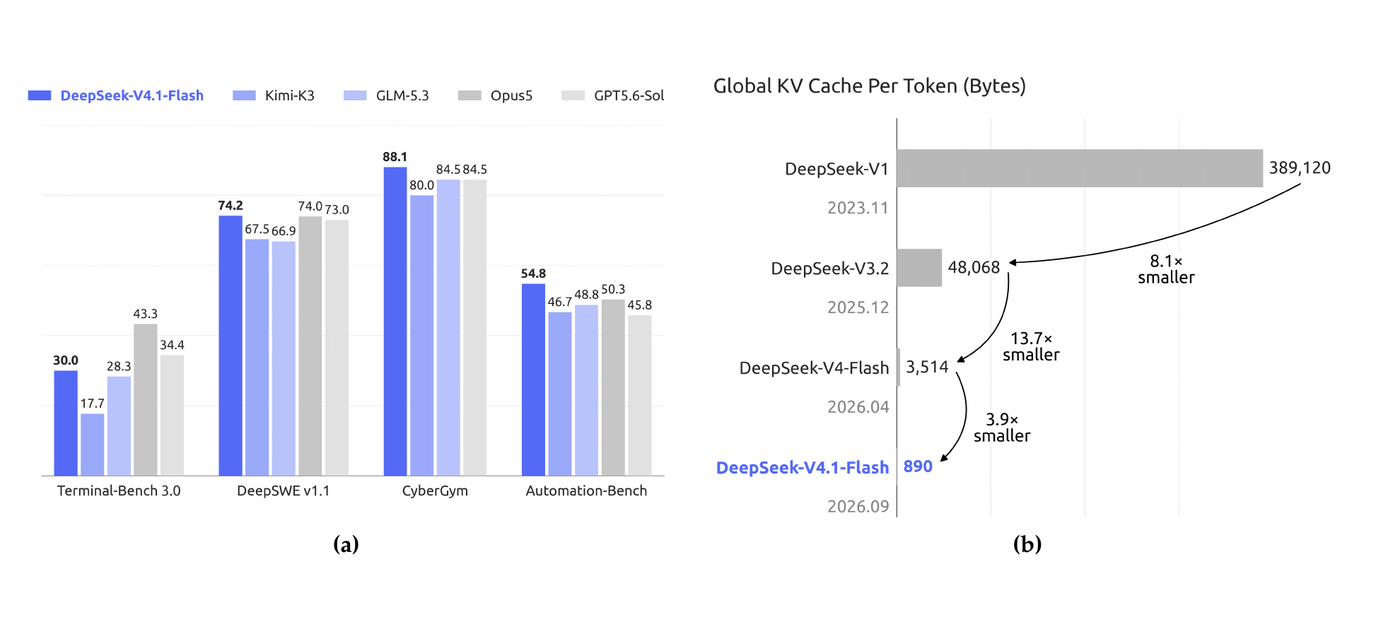Click the (b) subfigure caption
The image size is (1400, 636).
coord(1027,545)
